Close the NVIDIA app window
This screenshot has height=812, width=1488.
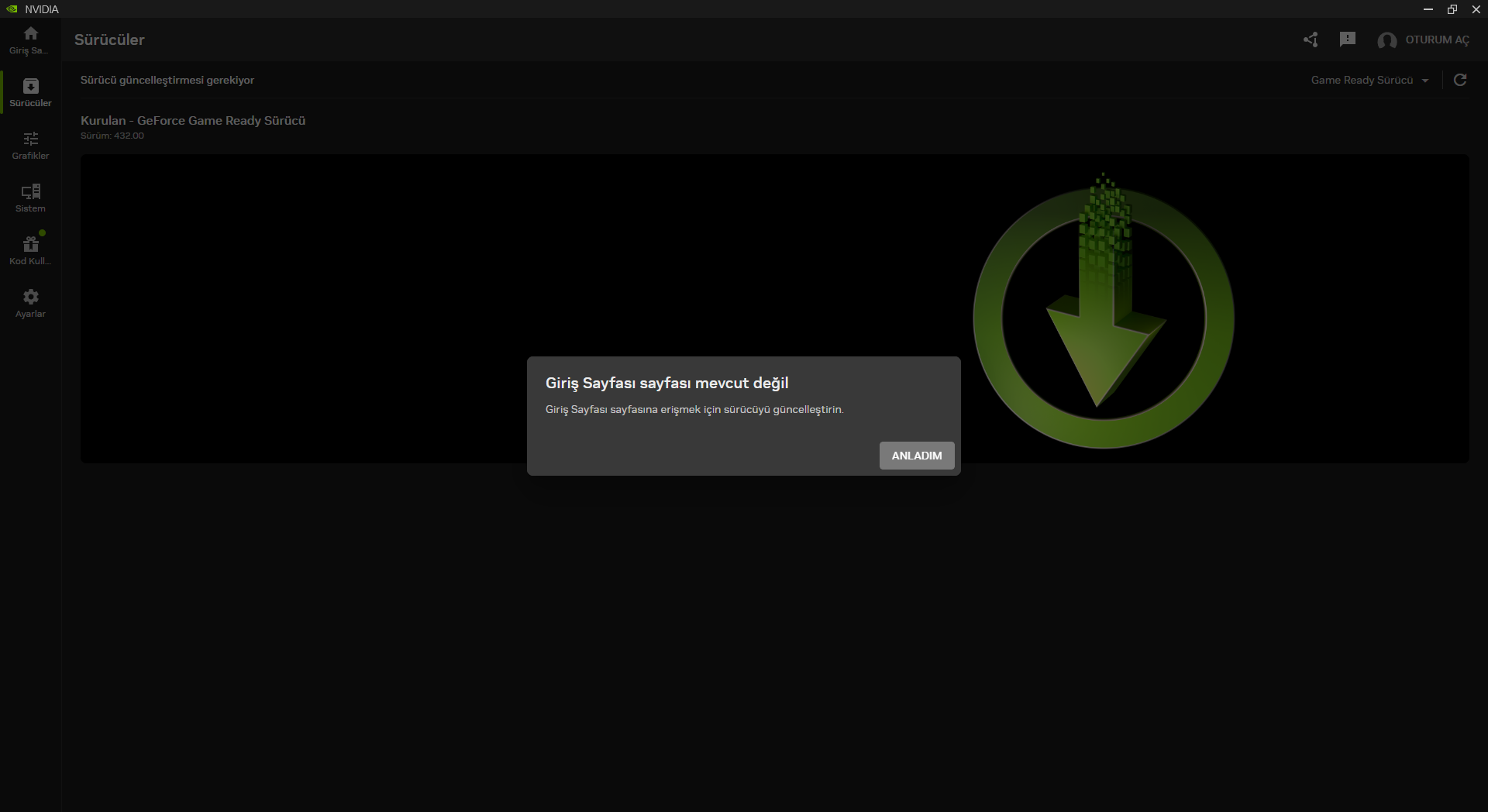1476,9
